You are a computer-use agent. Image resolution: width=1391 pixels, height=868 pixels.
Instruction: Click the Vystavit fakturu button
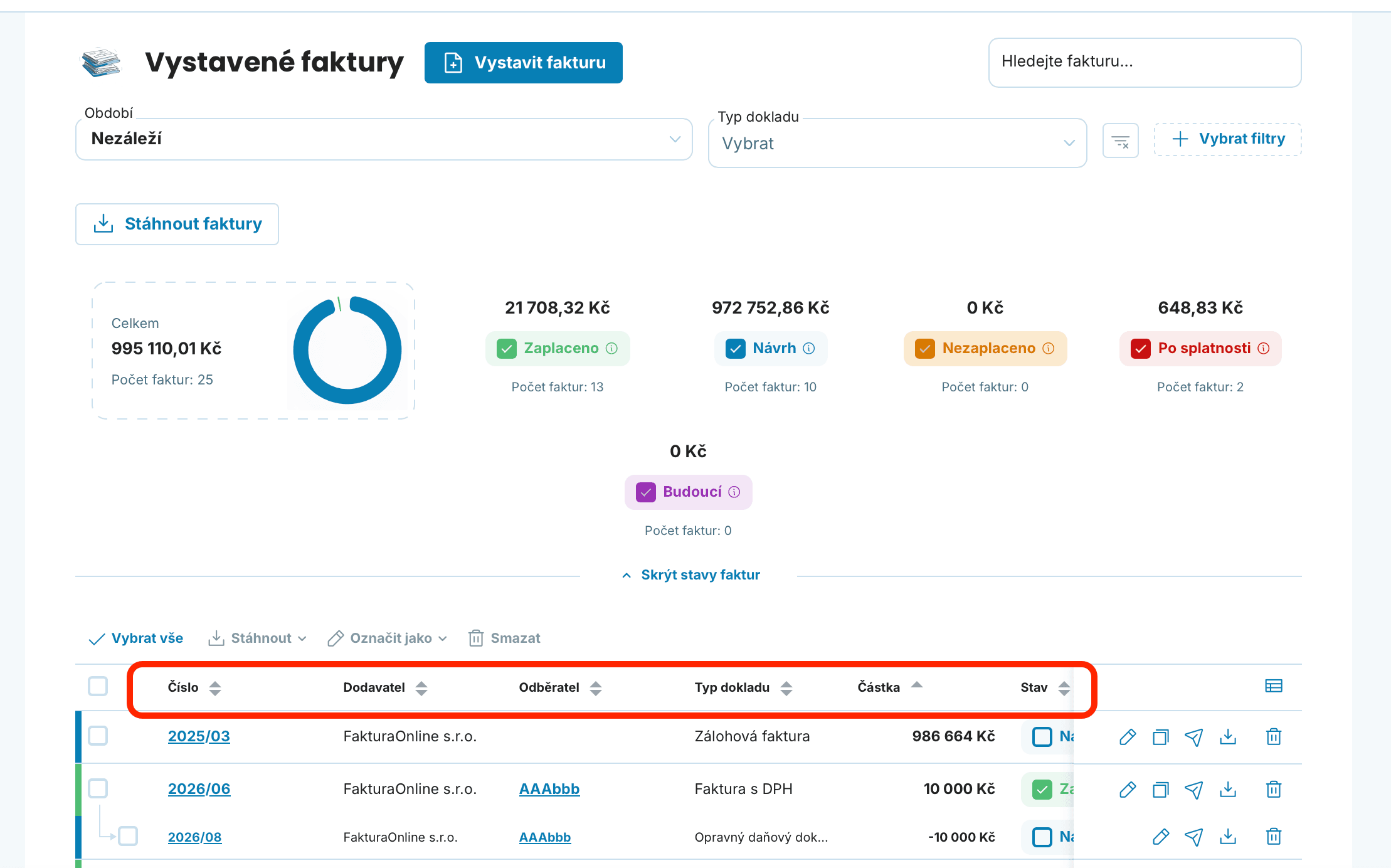click(524, 63)
